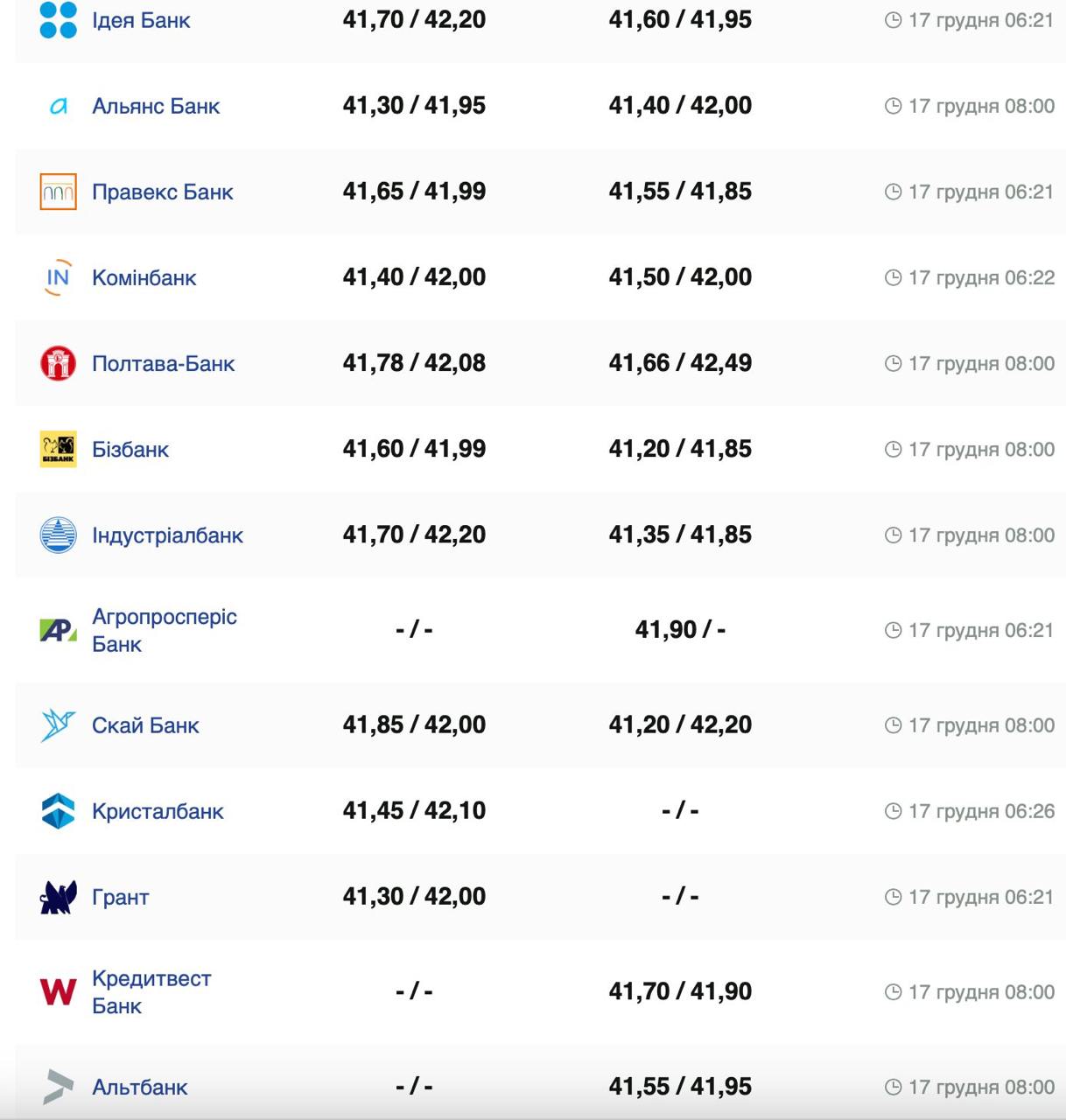Click the Комінбанк logo icon
The height and width of the screenshot is (1120, 1066).
[x=58, y=278]
